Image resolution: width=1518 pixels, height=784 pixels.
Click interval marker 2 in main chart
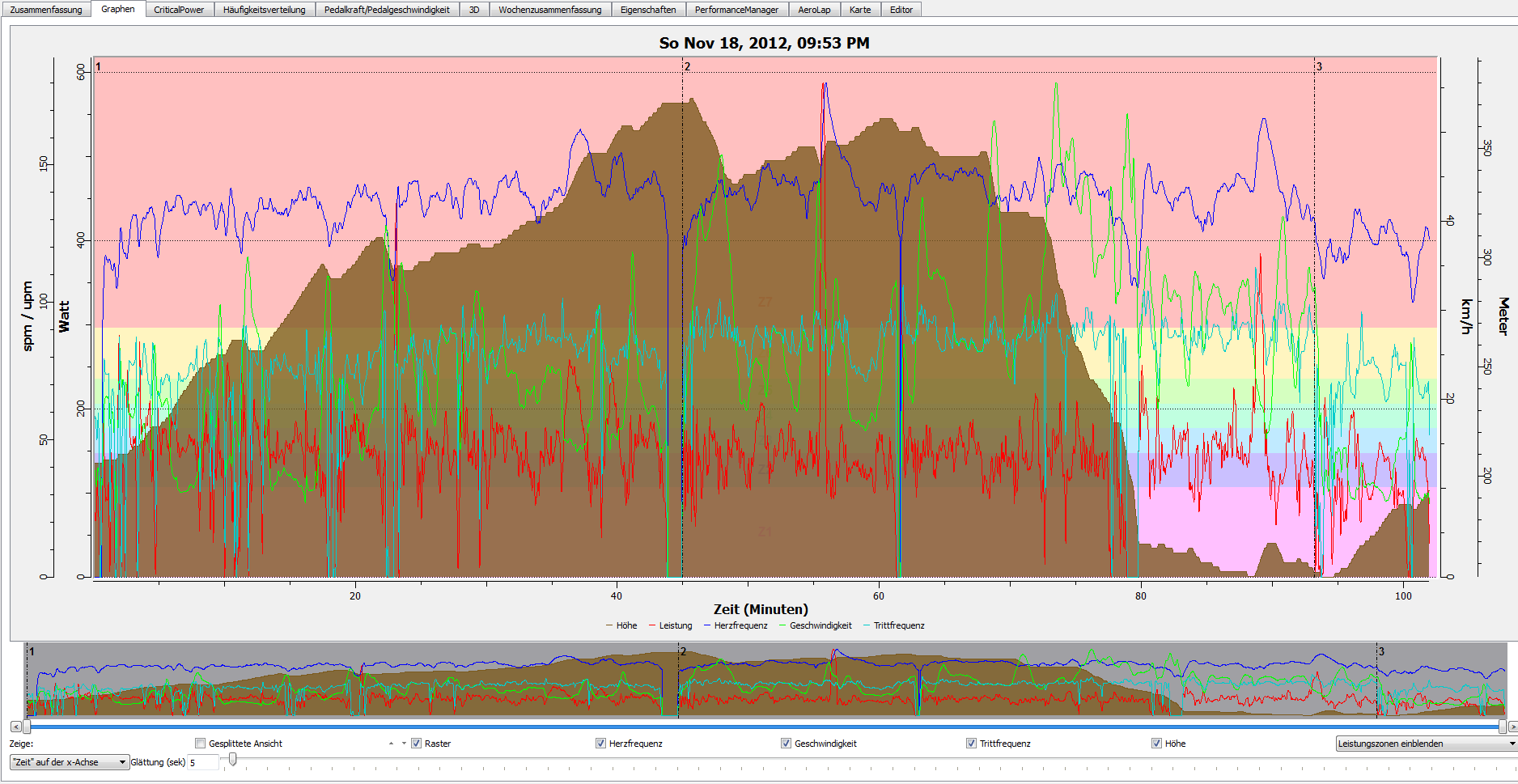click(687, 66)
